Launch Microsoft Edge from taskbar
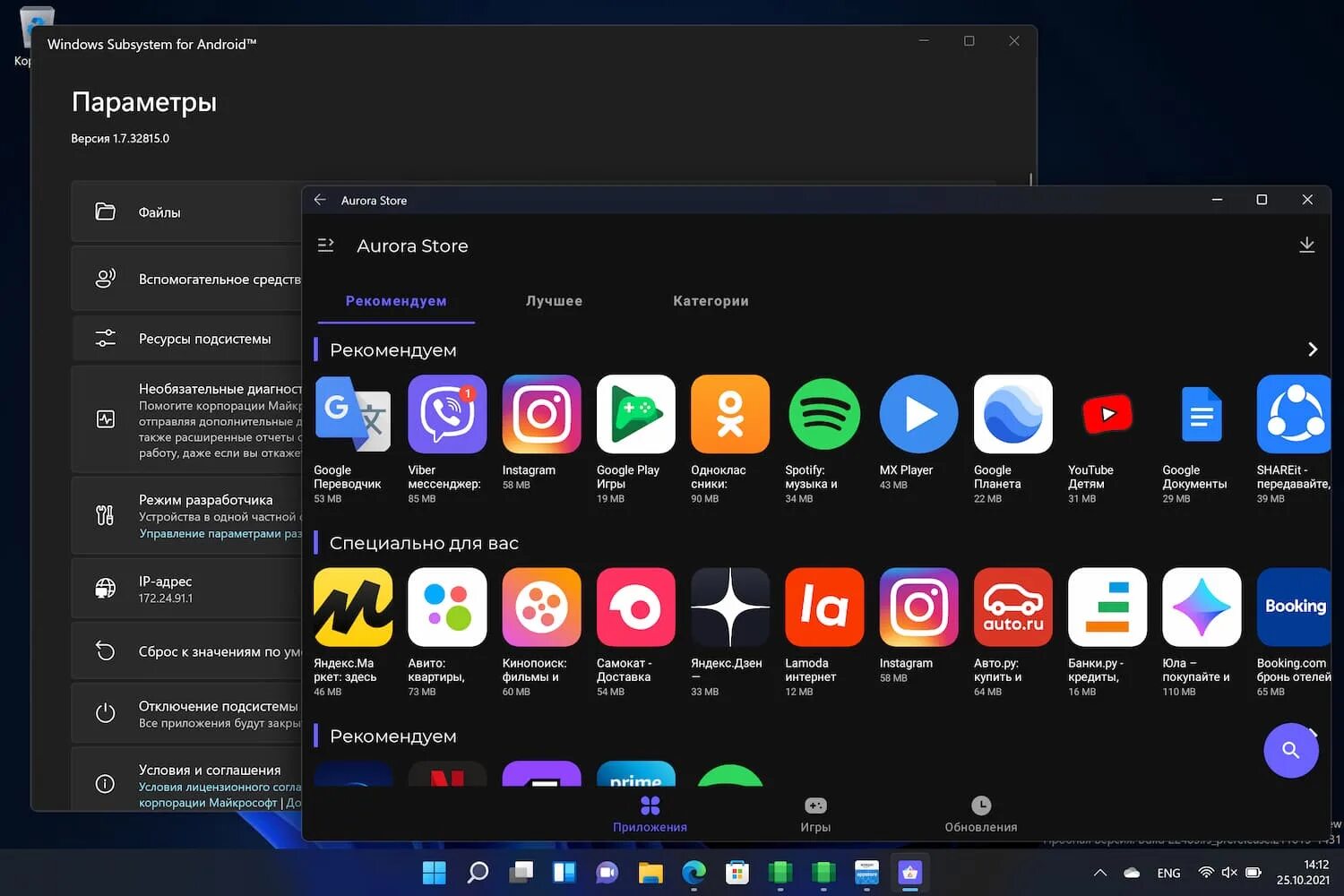1344x896 pixels. (x=694, y=872)
